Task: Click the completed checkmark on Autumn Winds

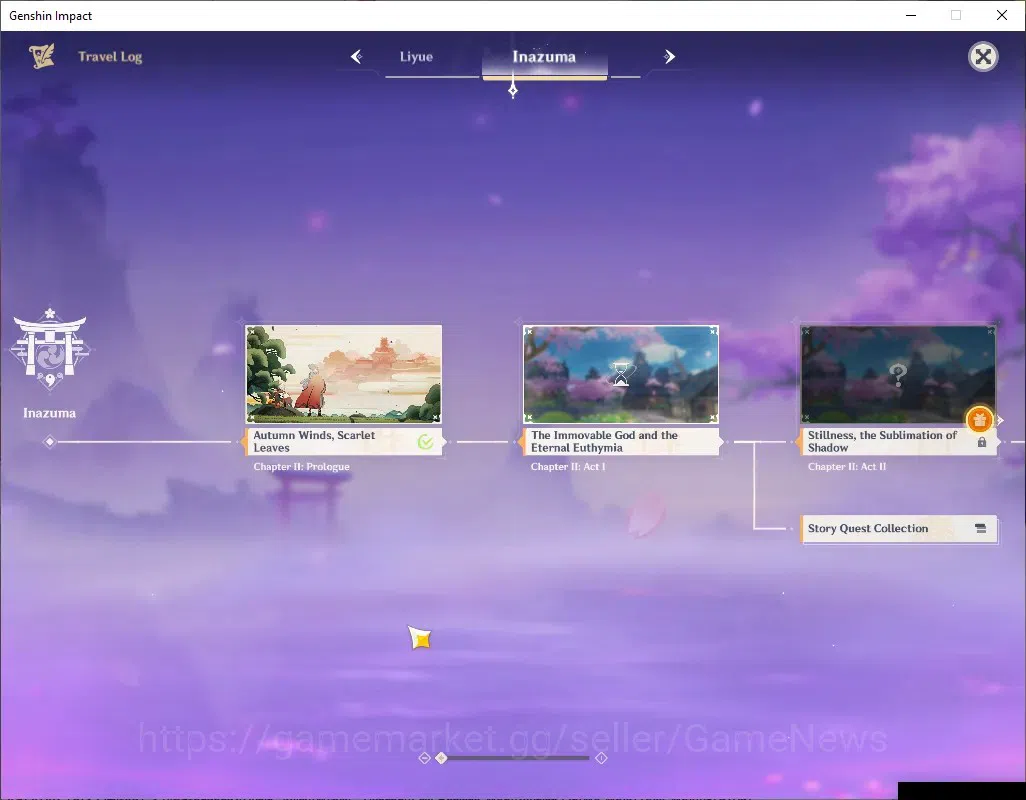Action: click(x=425, y=442)
